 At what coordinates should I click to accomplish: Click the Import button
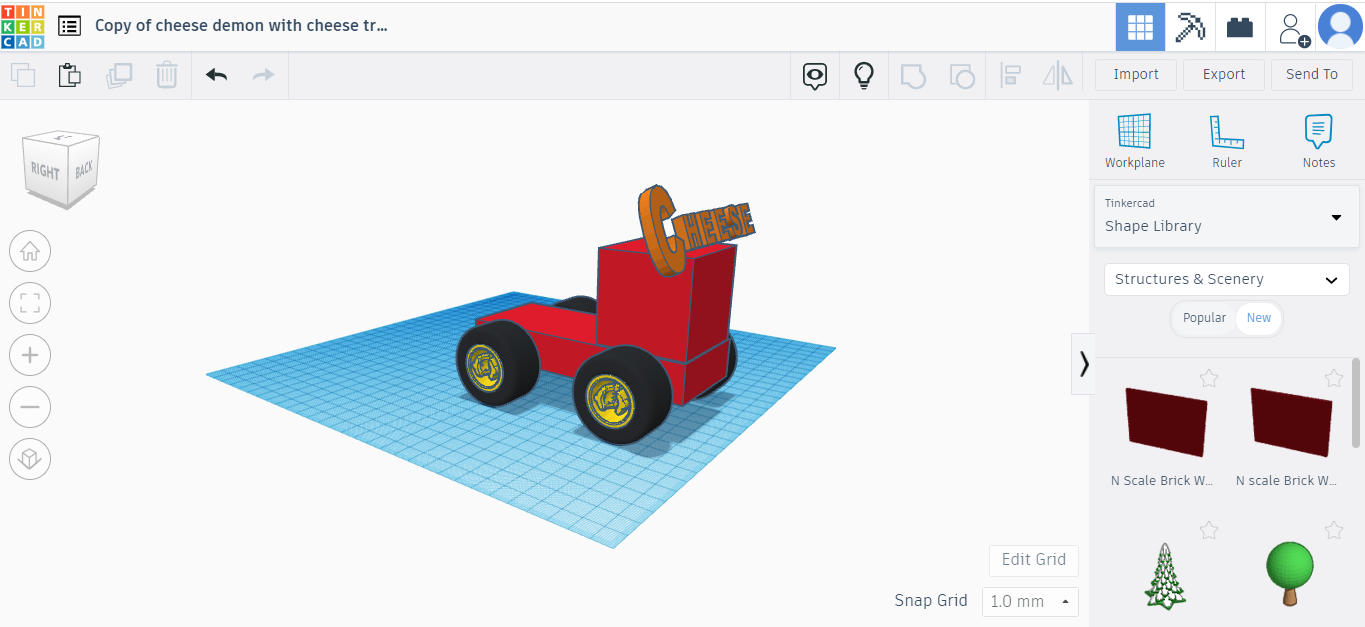[x=1136, y=74]
